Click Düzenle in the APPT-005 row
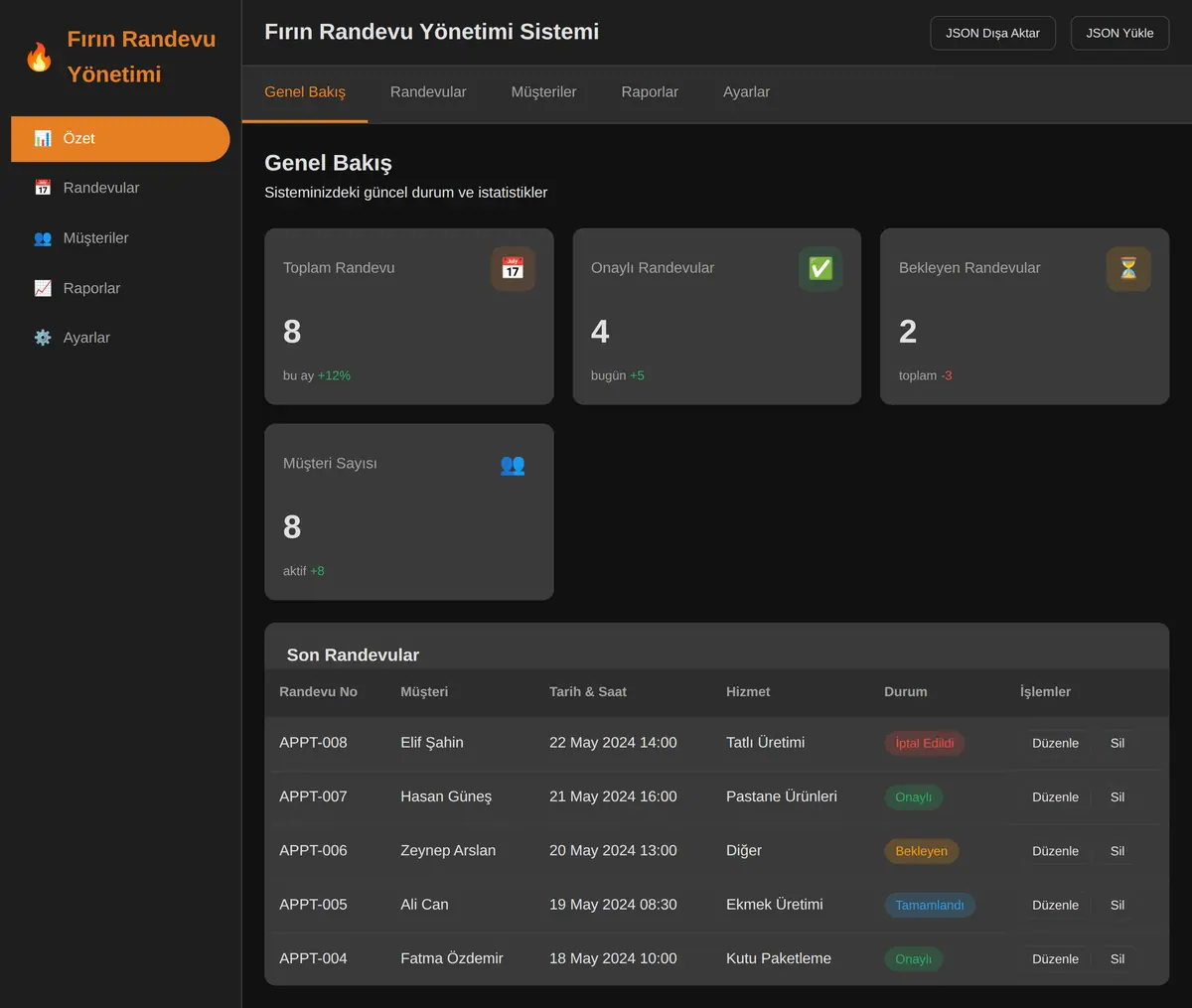 pos(1055,905)
